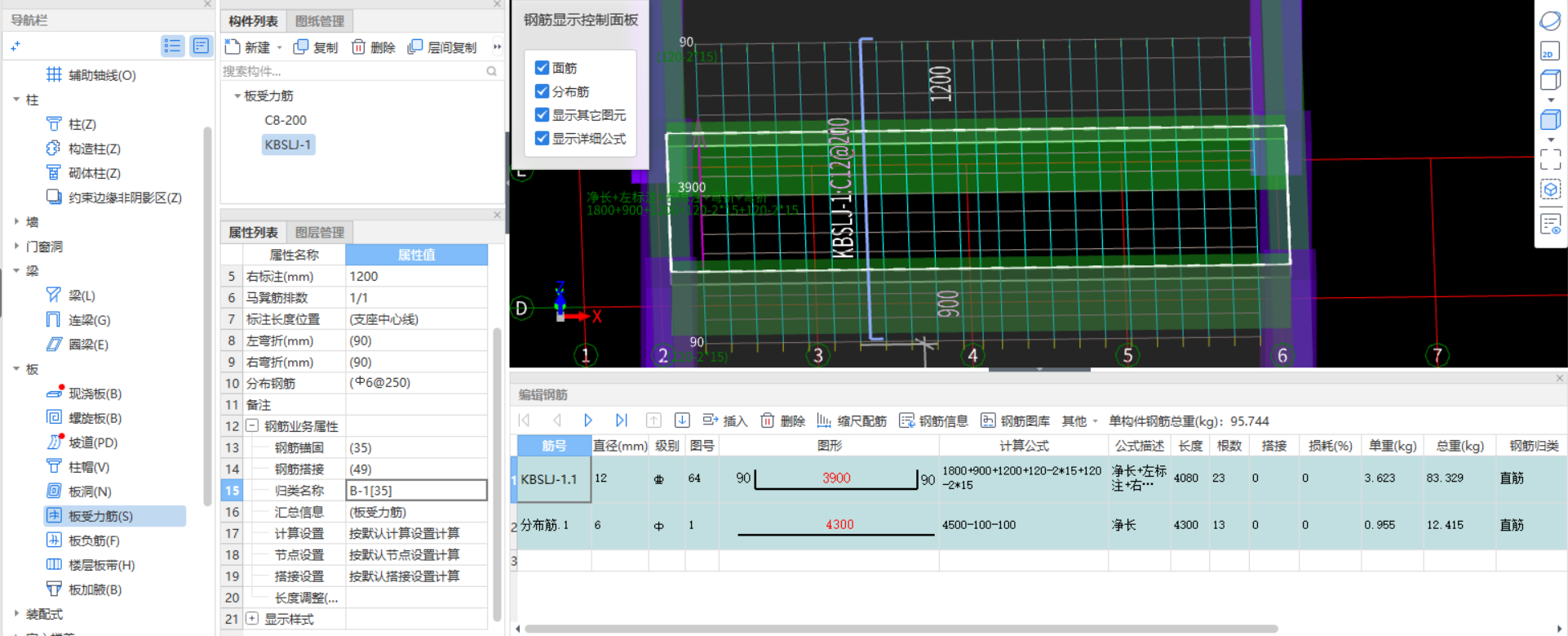Select 辅助轴线(O) in the navigation tree
This screenshot has width=1568, height=636.
91,75
